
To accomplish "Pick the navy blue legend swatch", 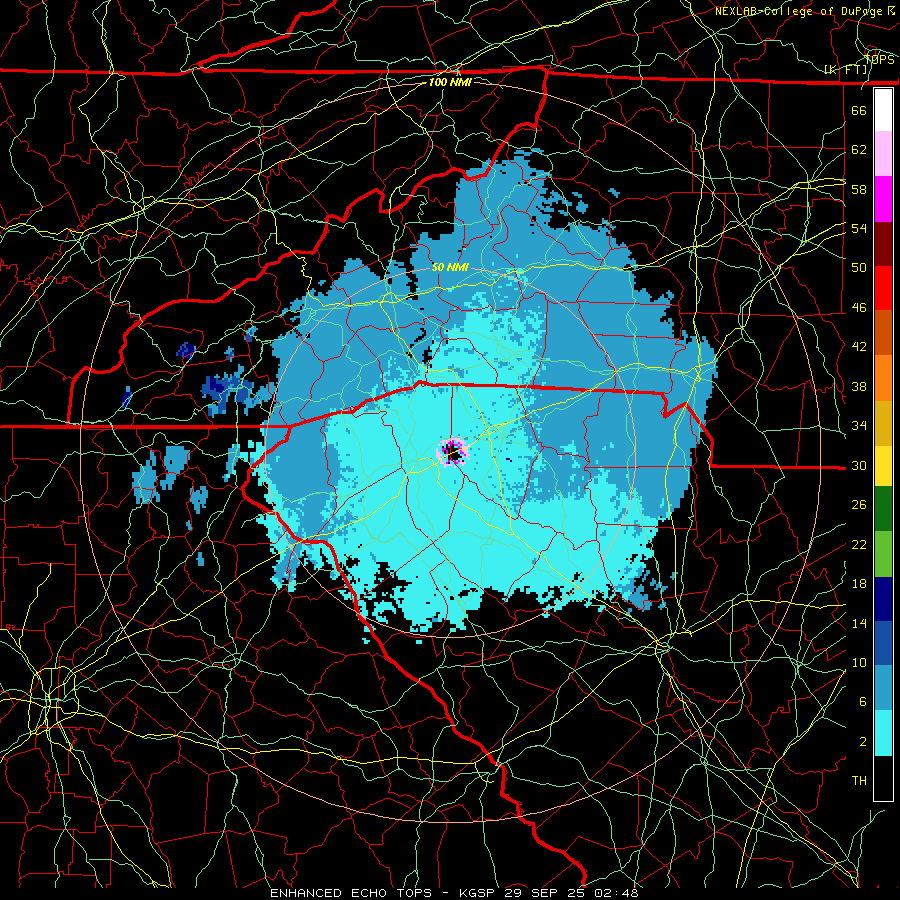I will (883, 599).
